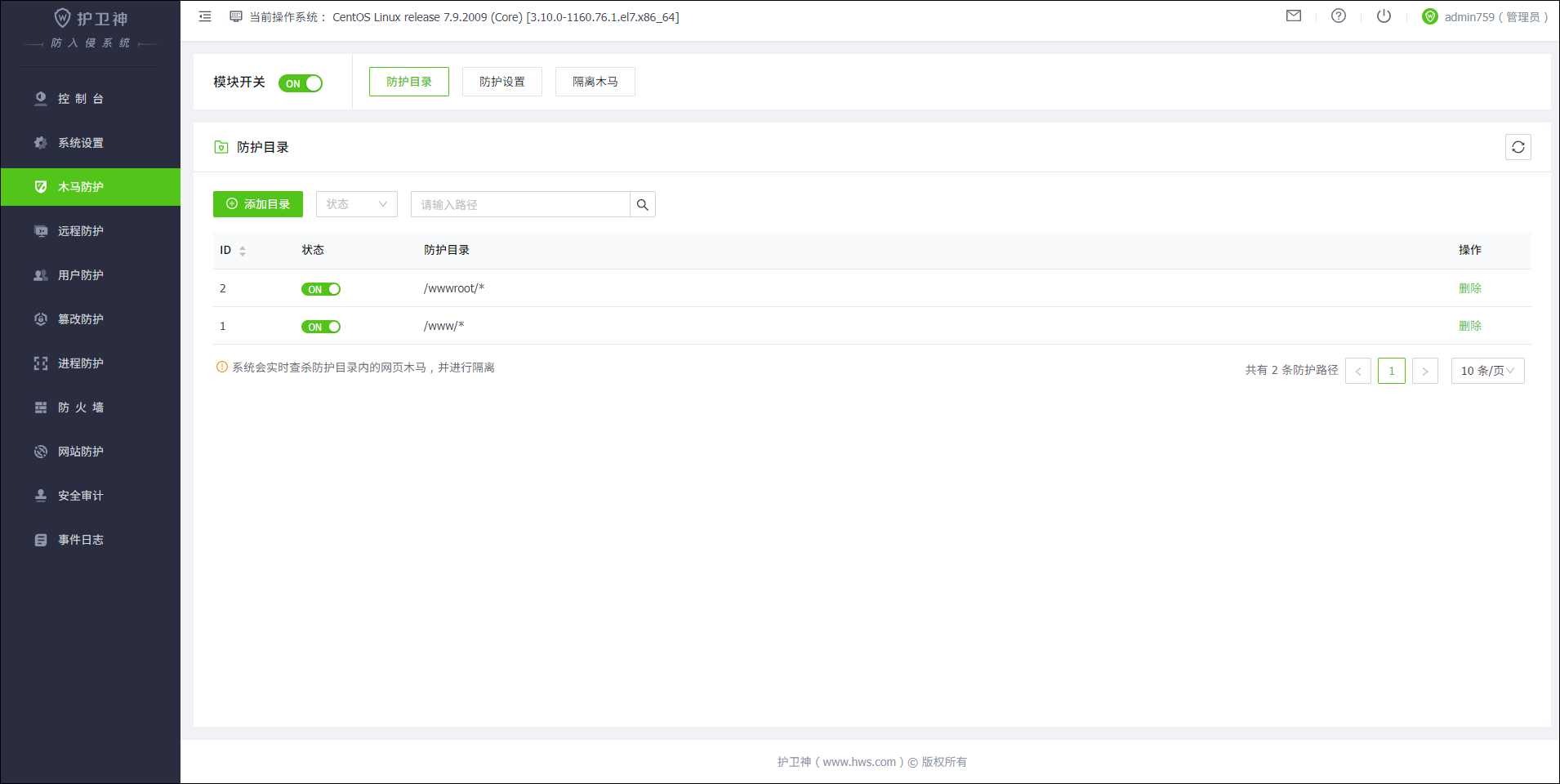
Task: Click the 状态 column header
Action: [x=313, y=250]
